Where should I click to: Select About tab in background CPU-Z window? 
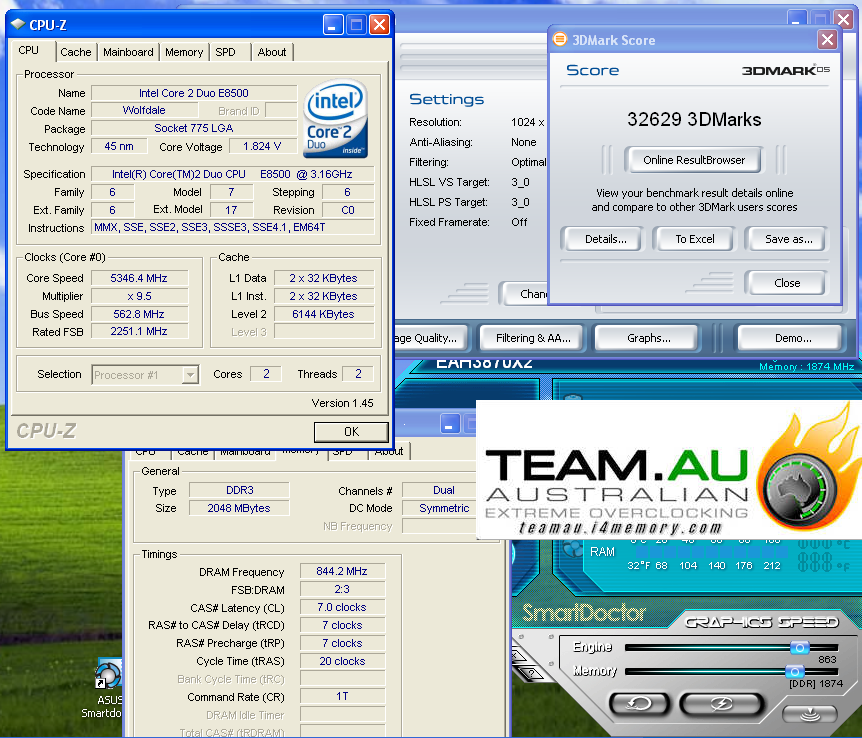(x=389, y=451)
